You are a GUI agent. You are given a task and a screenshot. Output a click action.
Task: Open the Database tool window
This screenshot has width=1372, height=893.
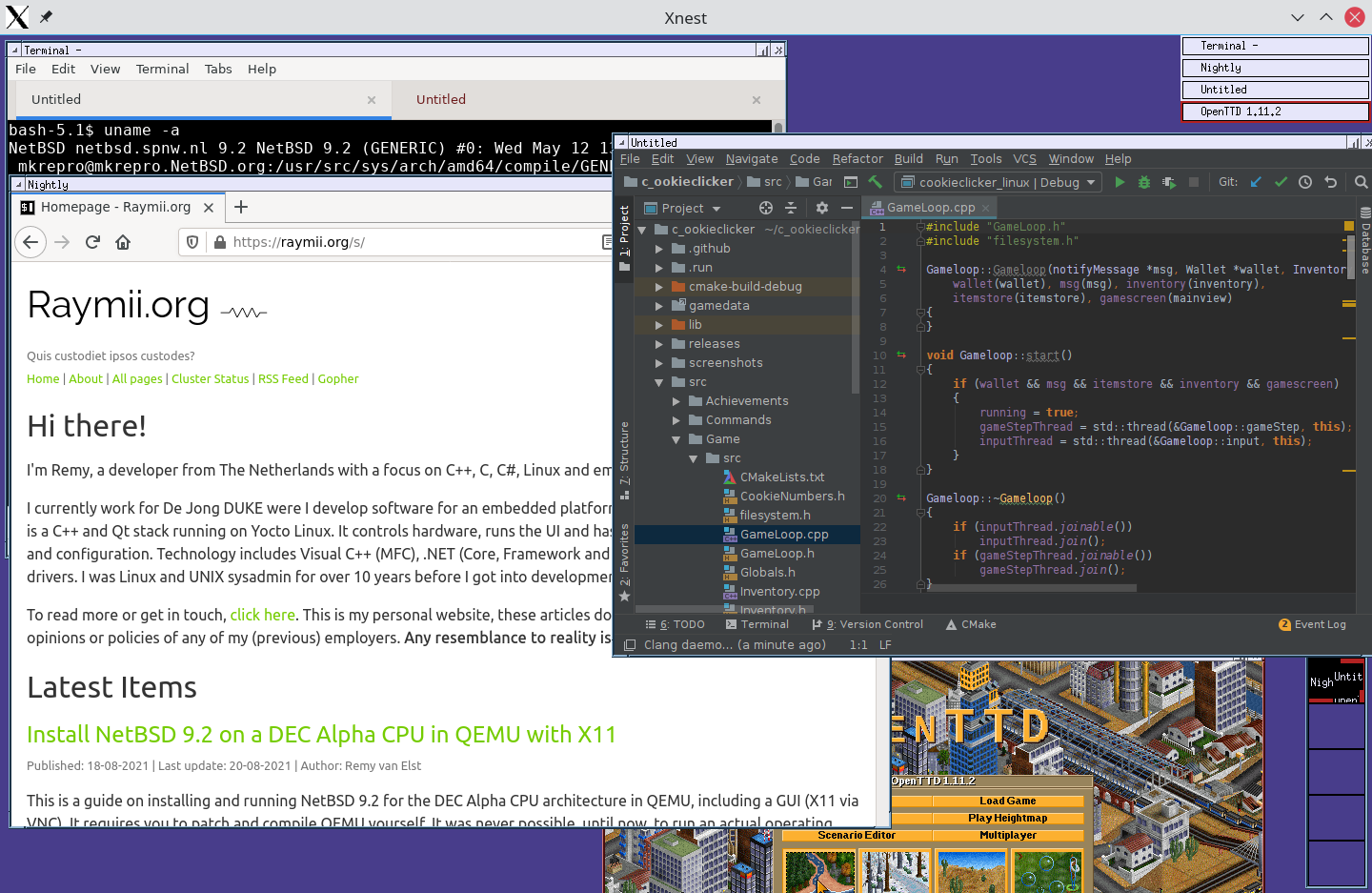(1366, 241)
